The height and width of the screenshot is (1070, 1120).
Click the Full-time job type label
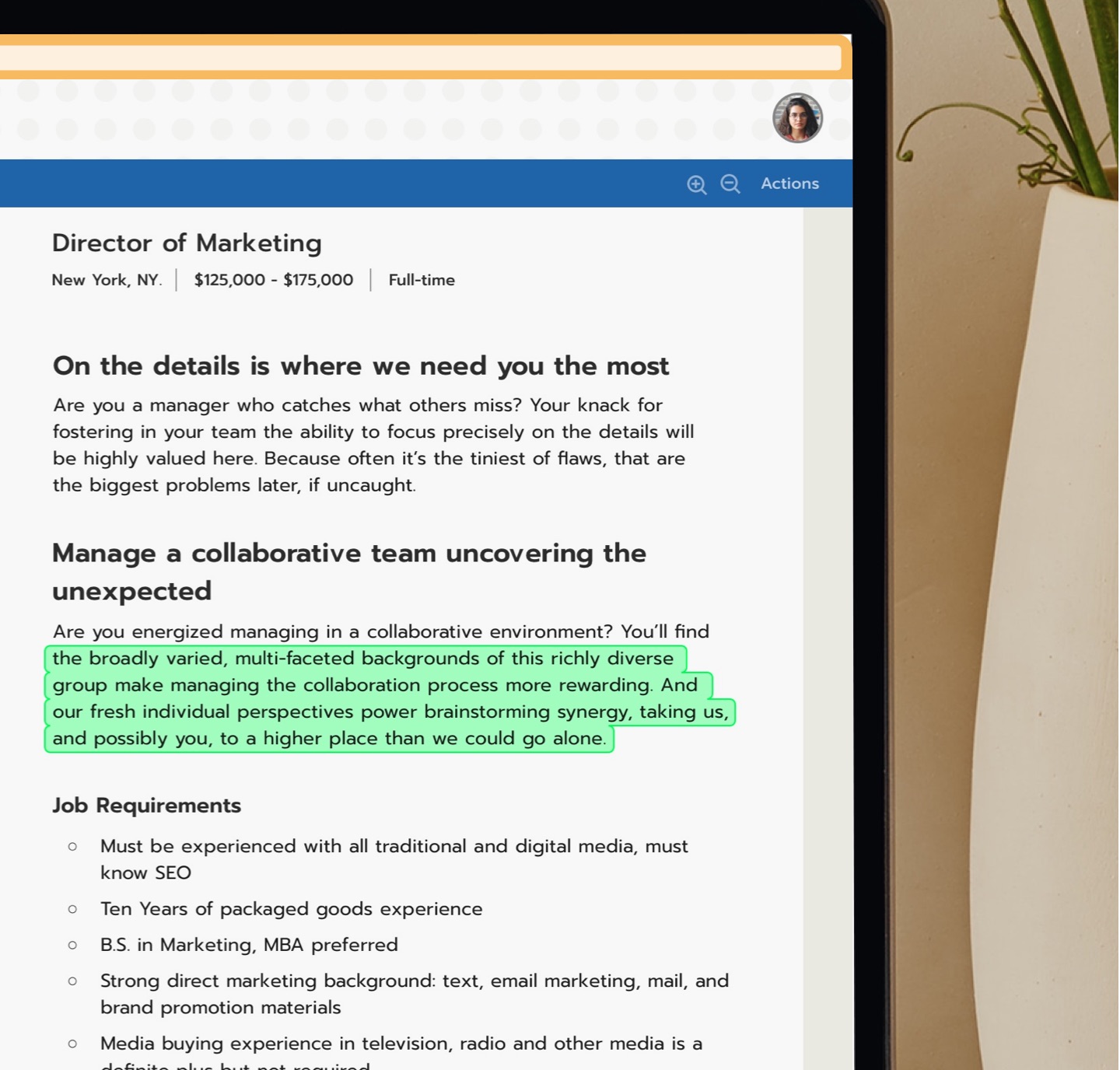click(422, 280)
